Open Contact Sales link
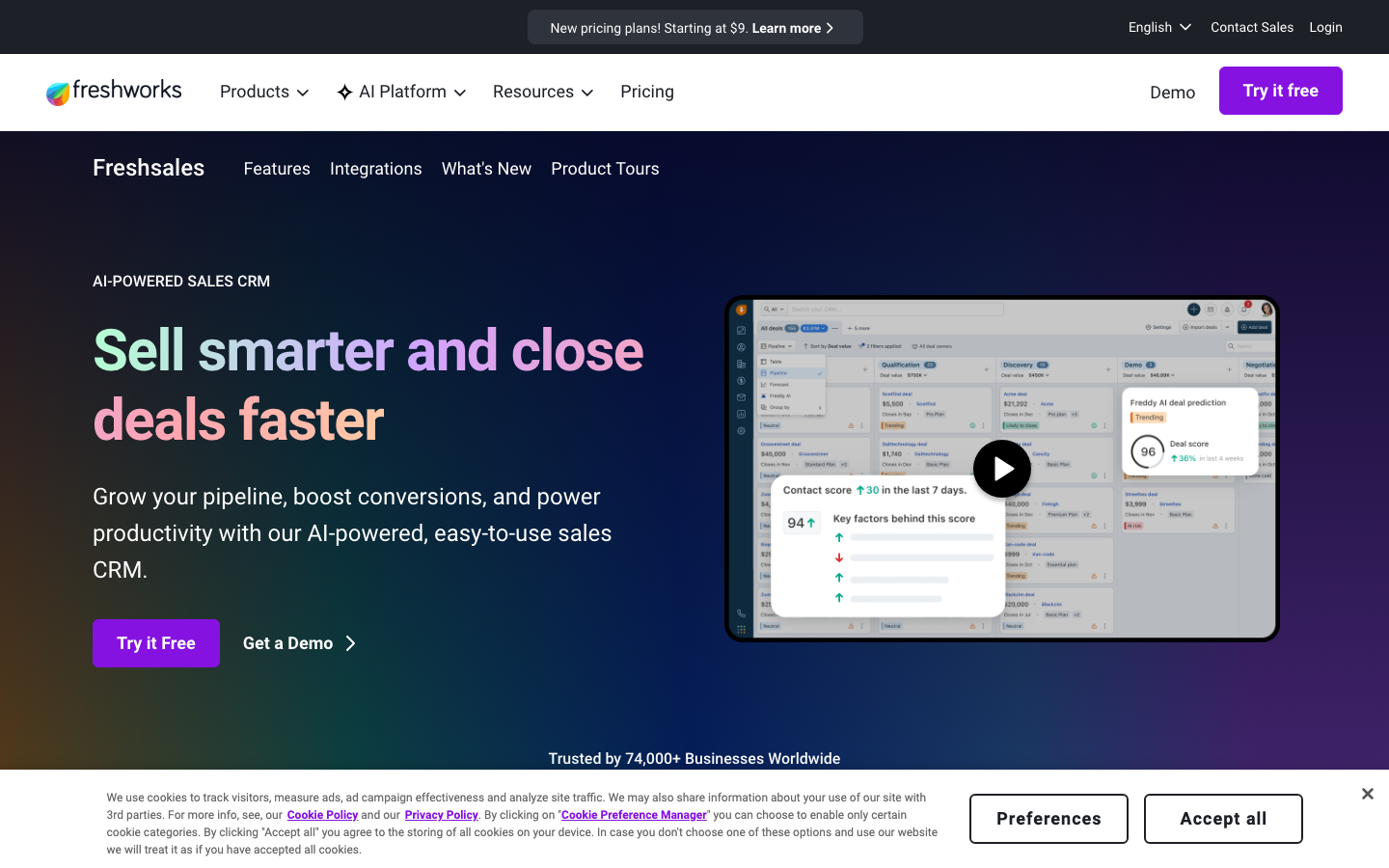The width and height of the screenshot is (1389, 868). point(1252,27)
